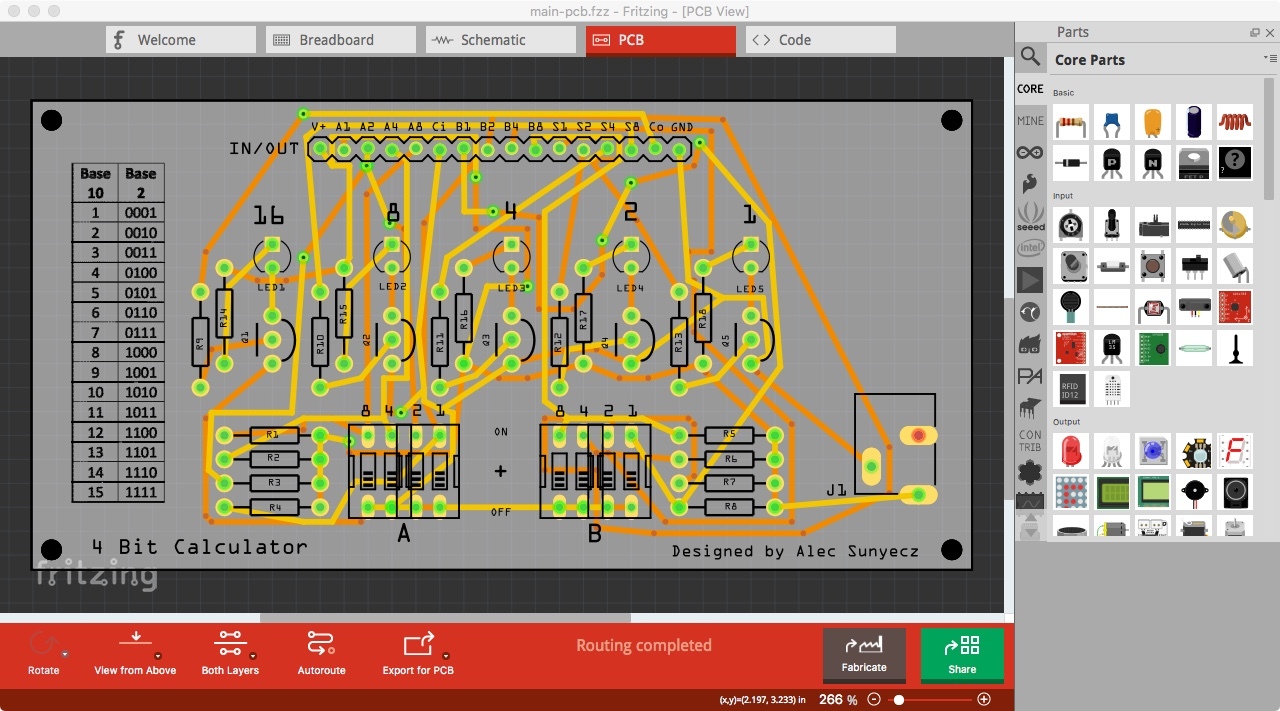
Task: Select resistor R8 on the PCB
Action: 728,507
